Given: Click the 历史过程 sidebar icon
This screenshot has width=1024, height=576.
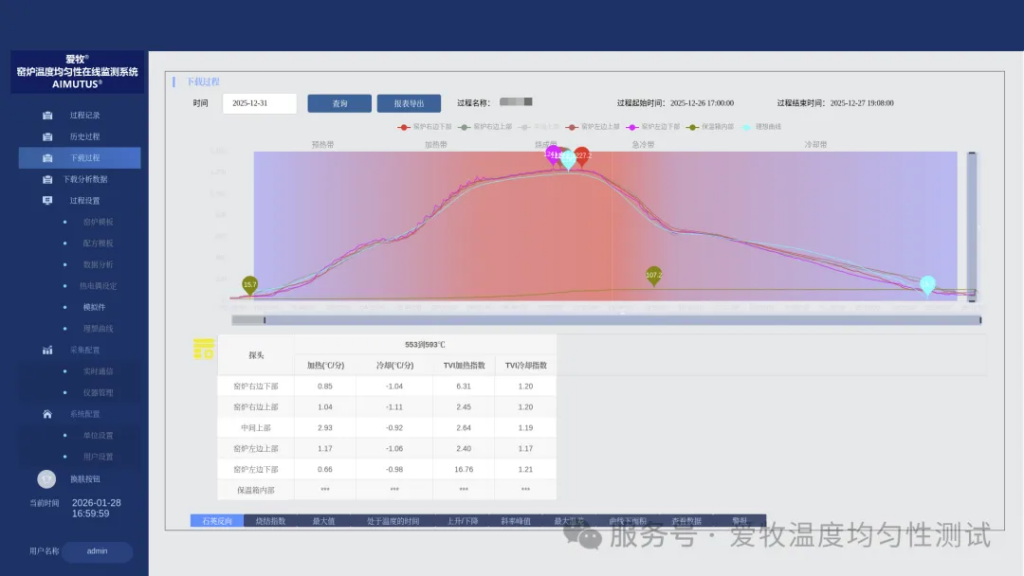Looking at the screenshot, I should point(47,137).
